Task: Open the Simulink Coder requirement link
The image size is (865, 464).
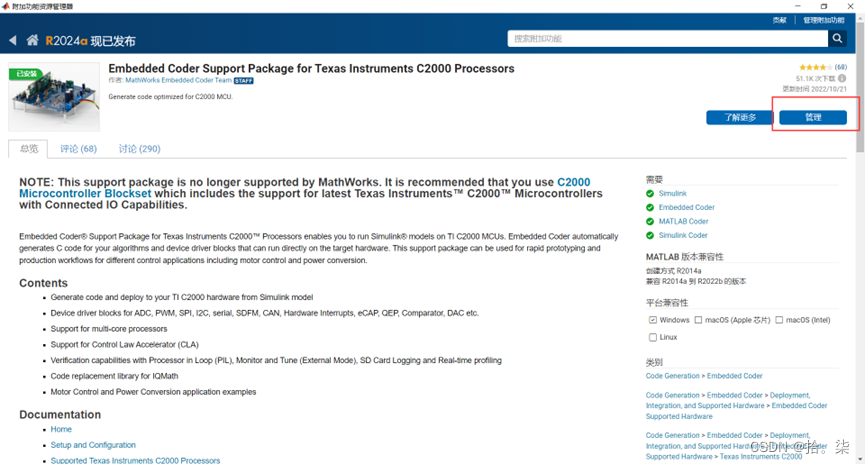Action: [x=683, y=236]
